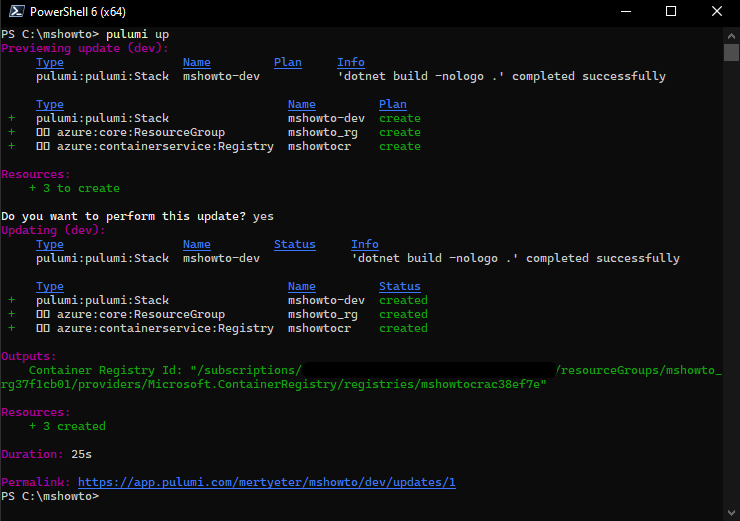Click the PowerShell icon in the title bar
The image size is (740, 521).
pos(16,11)
